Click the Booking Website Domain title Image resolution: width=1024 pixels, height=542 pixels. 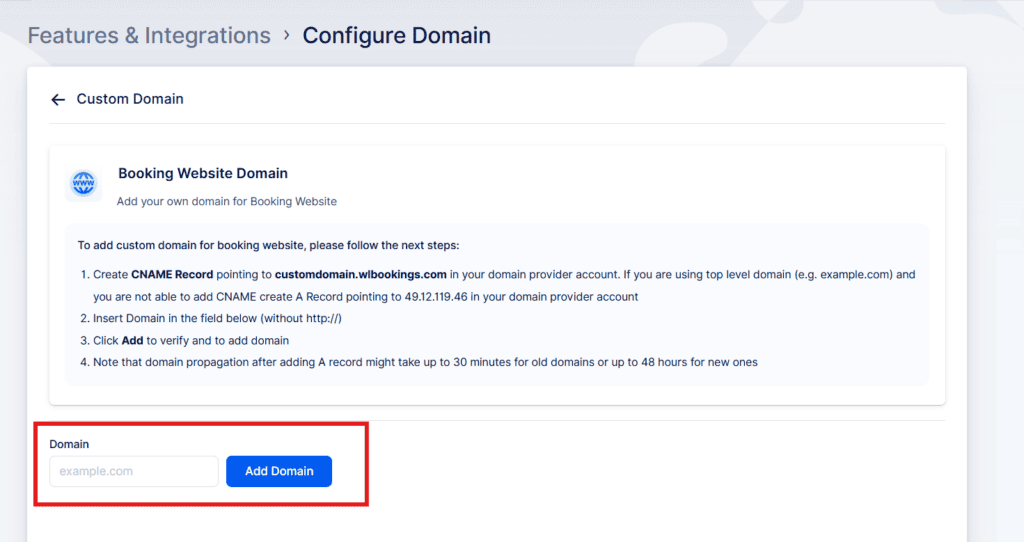point(202,173)
